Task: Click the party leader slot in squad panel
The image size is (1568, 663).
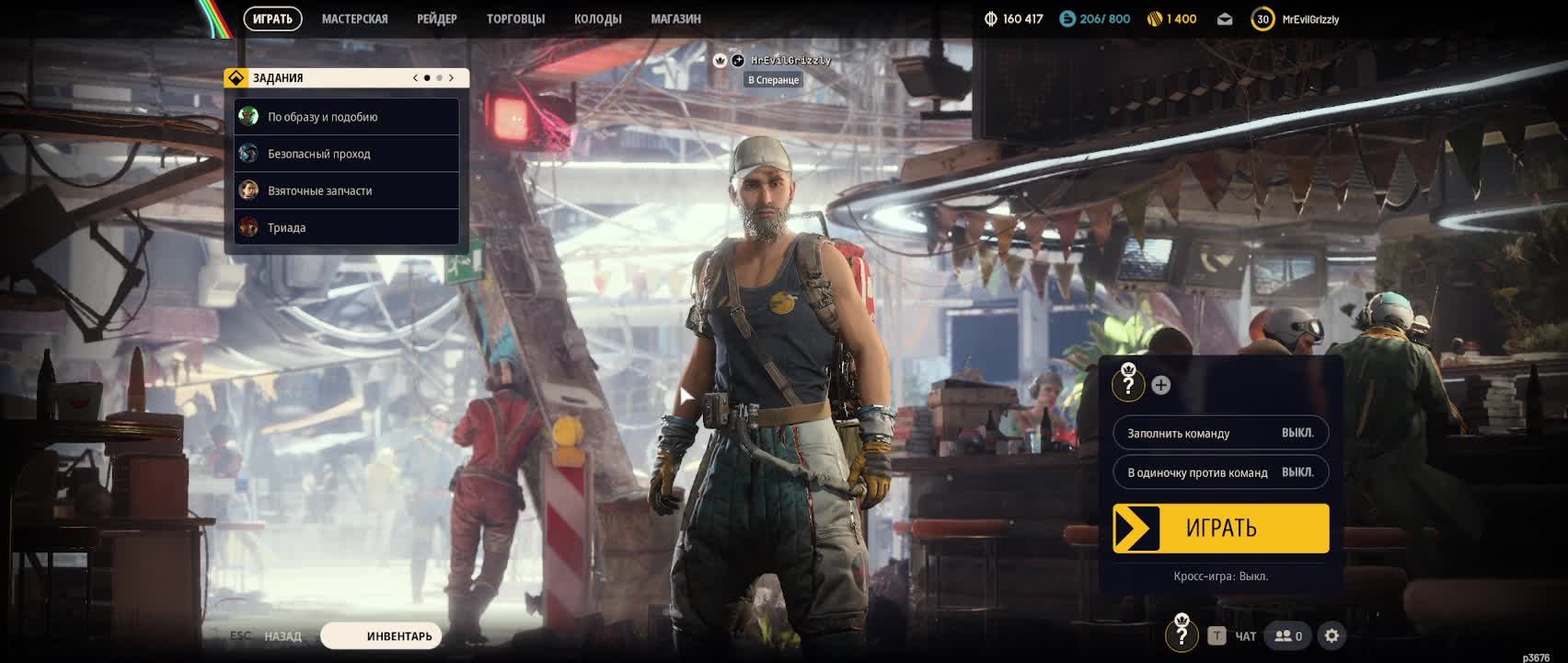Action: (x=1128, y=383)
